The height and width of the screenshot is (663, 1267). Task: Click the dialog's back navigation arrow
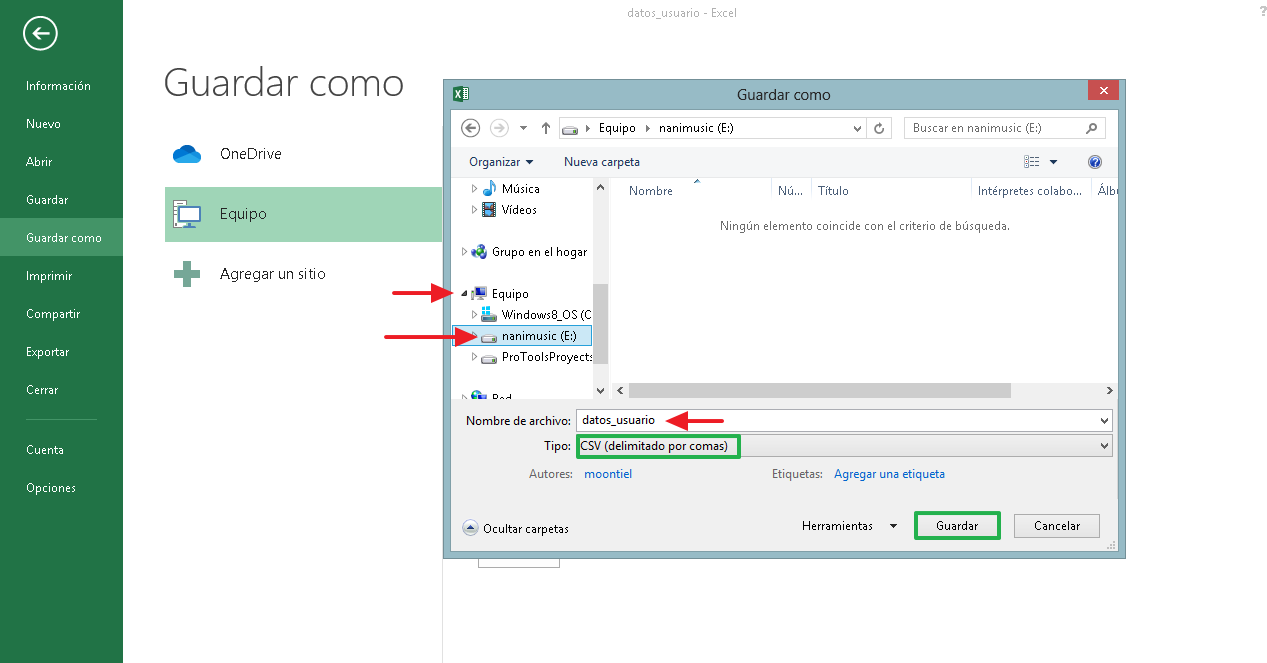(470, 128)
